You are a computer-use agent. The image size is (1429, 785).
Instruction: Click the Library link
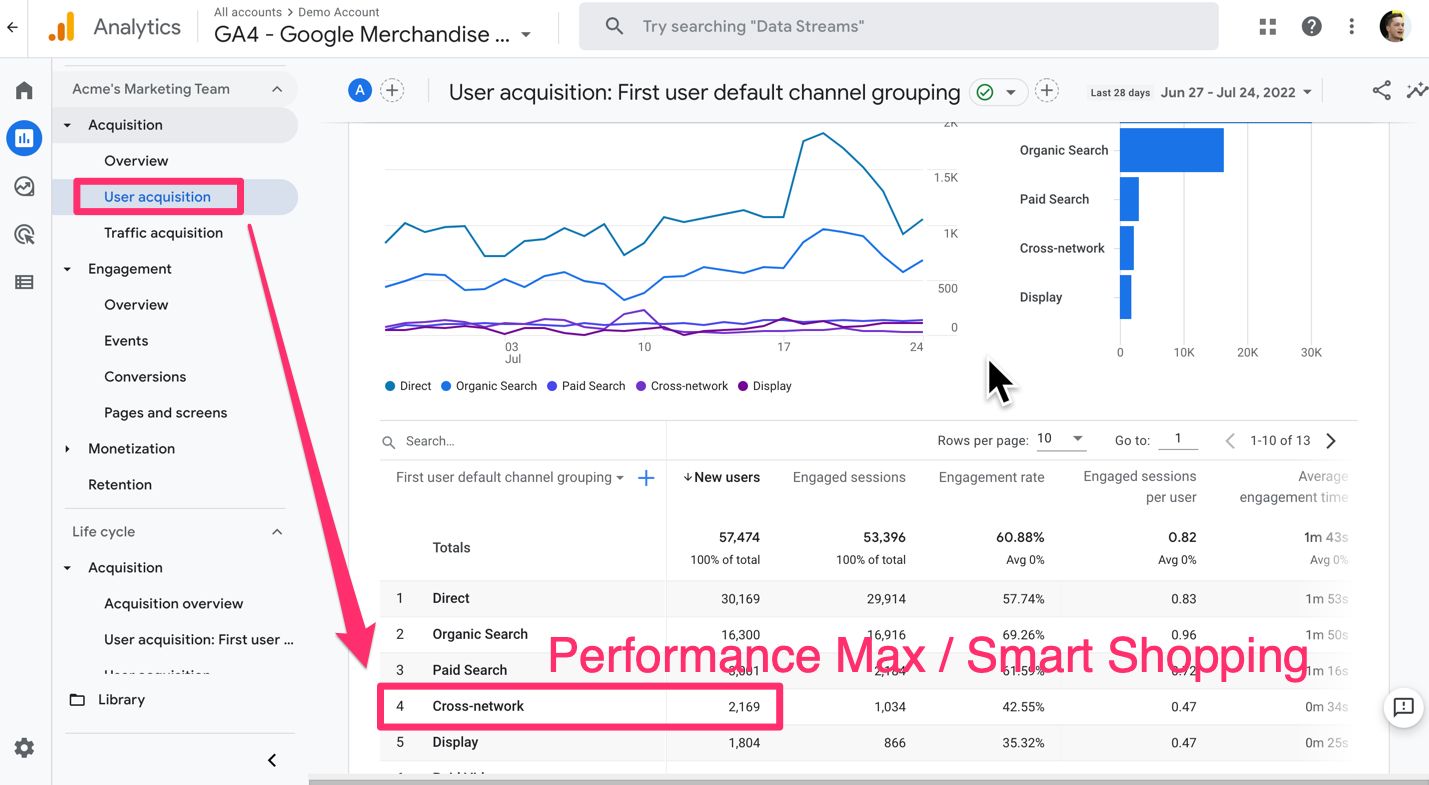pyautogui.click(x=121, y=700)
